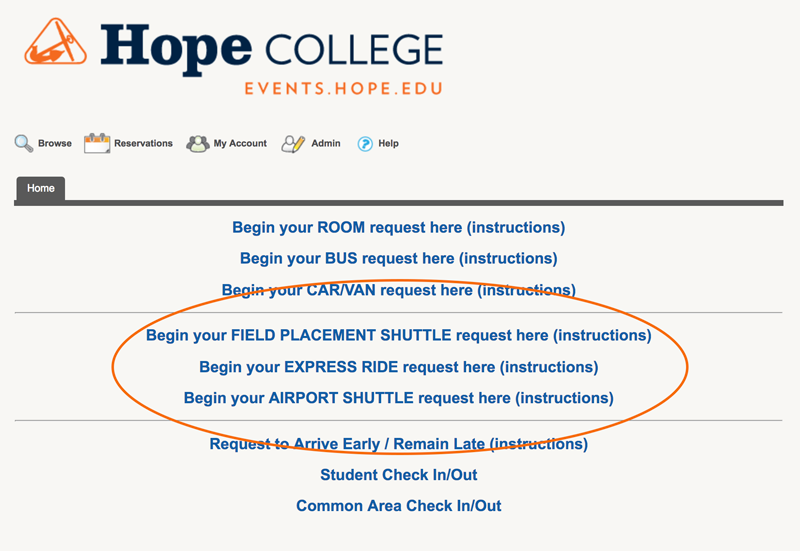Begin your ROOM request link

click(398, 227)
